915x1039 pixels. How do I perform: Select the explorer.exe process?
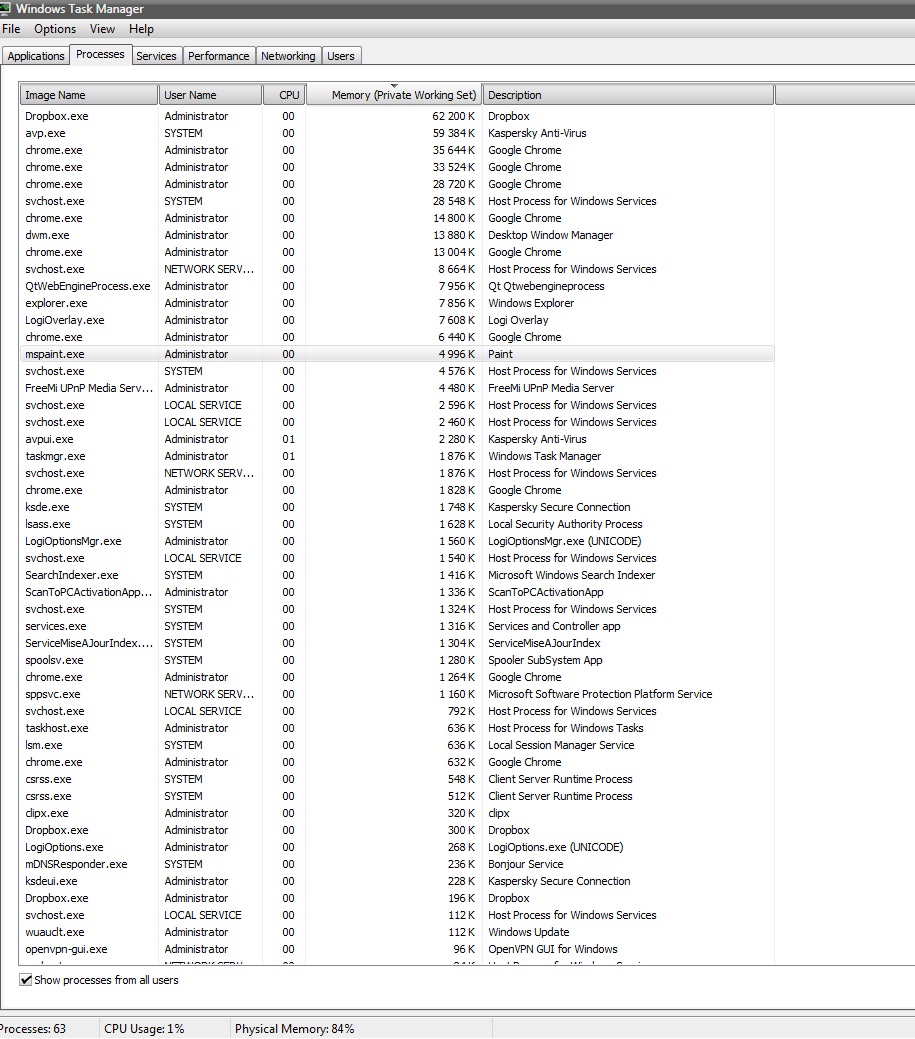(x=397, y=303)
